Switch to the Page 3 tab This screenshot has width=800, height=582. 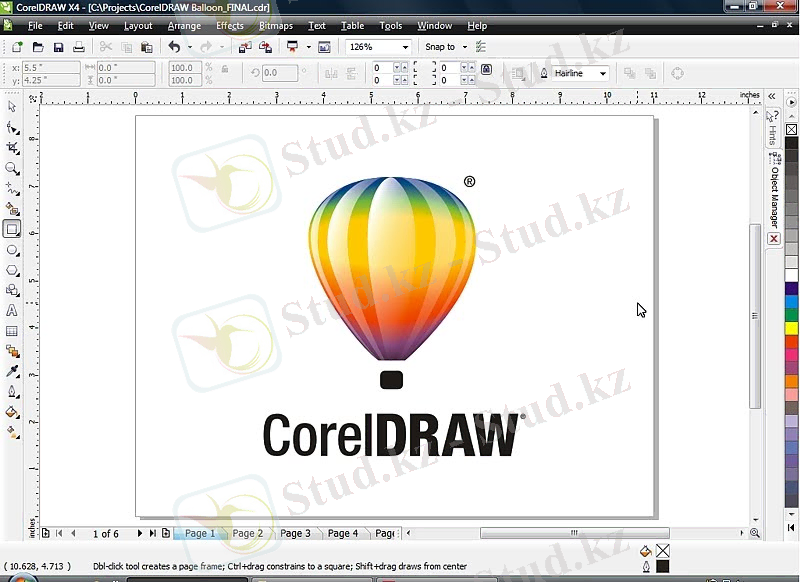(295, 533)
